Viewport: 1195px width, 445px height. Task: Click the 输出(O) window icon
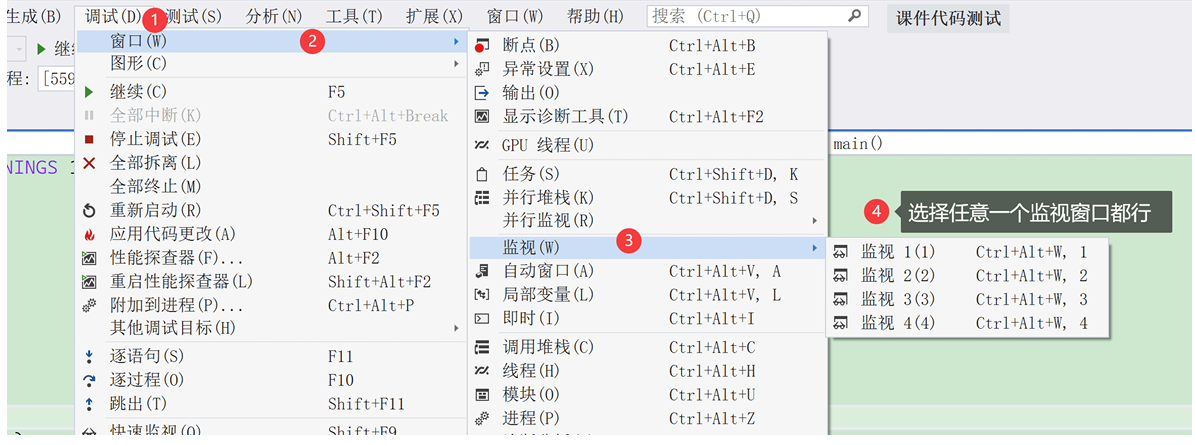[x=481, y=93]
